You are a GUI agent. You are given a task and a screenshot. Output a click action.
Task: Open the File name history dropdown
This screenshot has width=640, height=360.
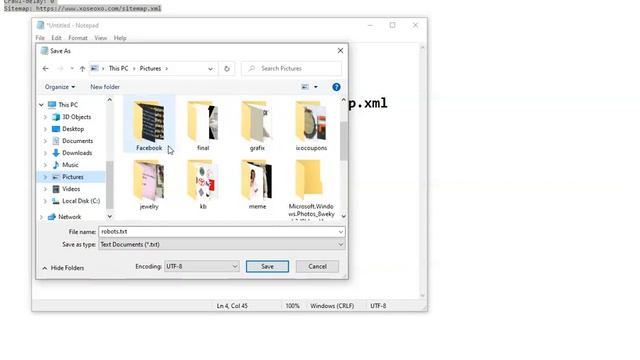341,232
